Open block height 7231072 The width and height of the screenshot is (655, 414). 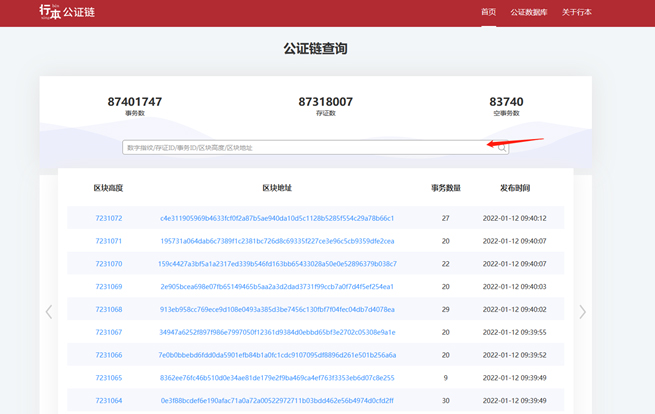pos(109,218)
